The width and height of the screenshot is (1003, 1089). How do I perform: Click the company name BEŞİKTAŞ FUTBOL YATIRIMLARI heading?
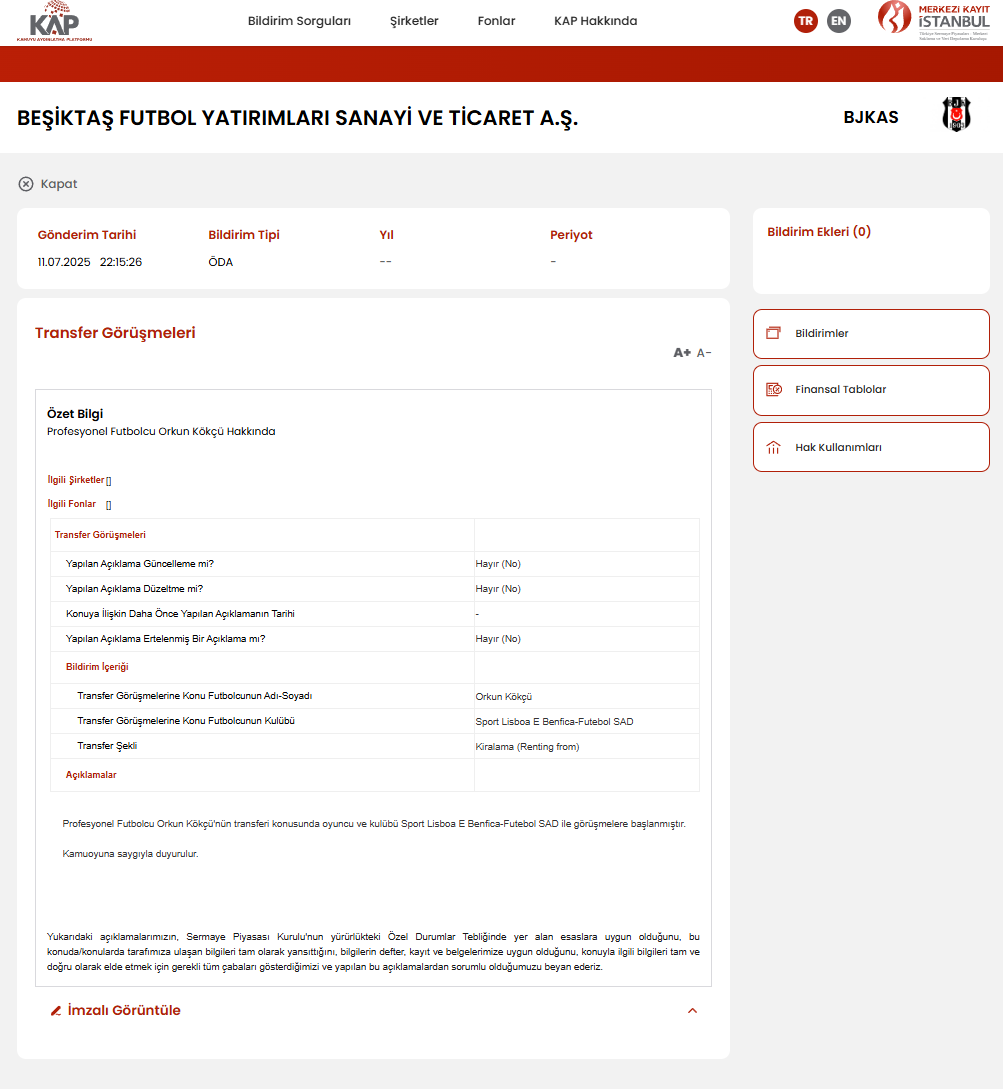tap(297, 118)
